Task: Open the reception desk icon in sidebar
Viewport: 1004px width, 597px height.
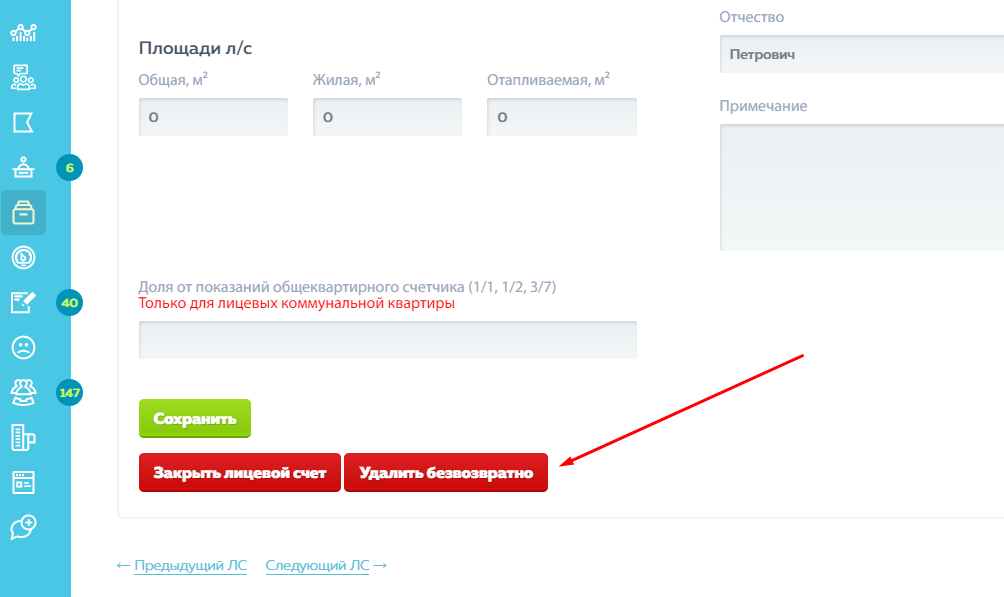Action: point(24,167)
